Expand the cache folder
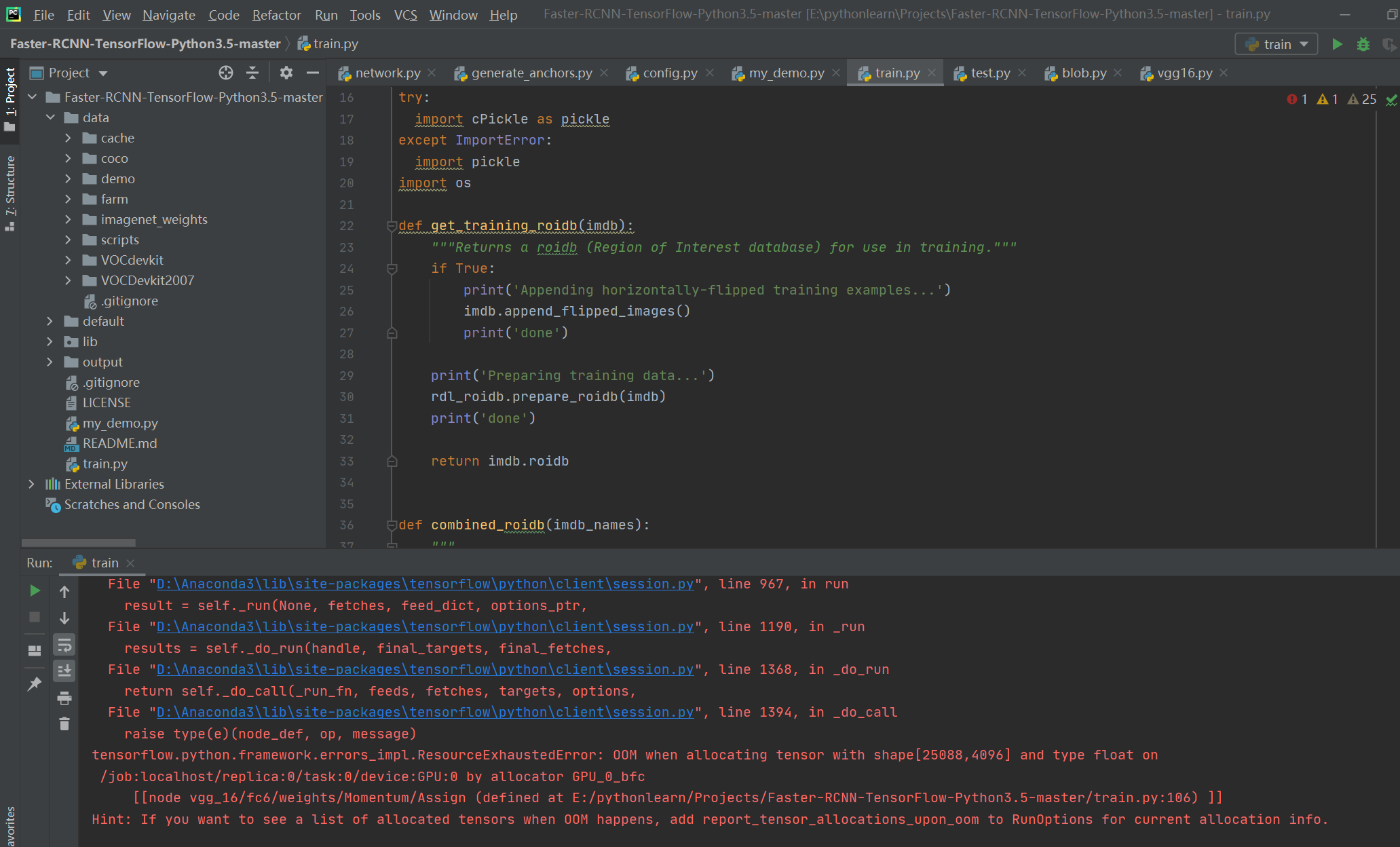Screen dimensions: 1400x847 (x=68, y=138)
